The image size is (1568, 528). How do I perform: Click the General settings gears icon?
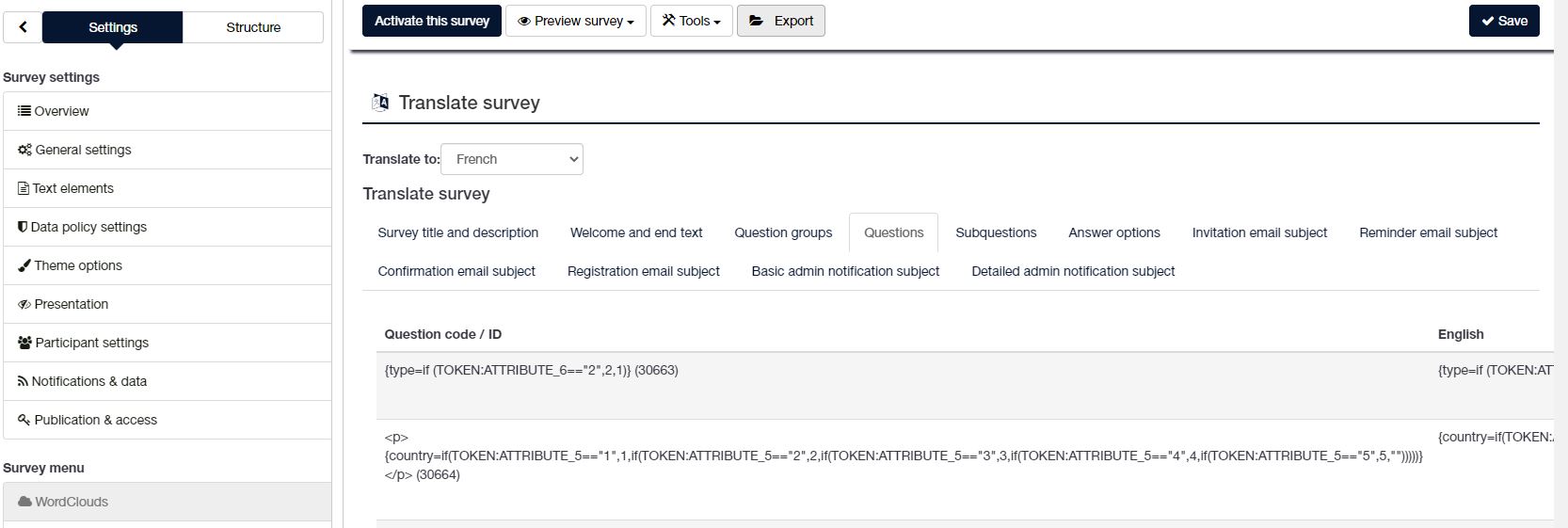(x=24, y=150)
